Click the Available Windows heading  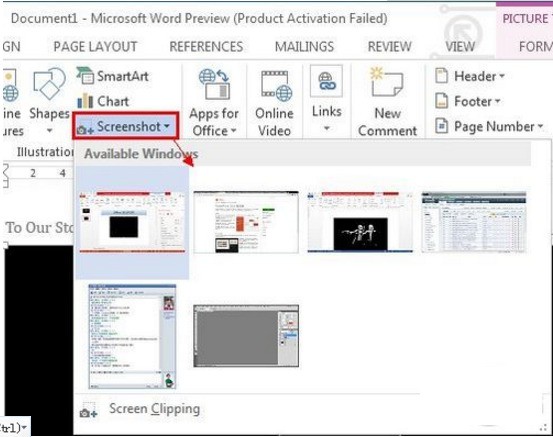click(x=141, y=153)
